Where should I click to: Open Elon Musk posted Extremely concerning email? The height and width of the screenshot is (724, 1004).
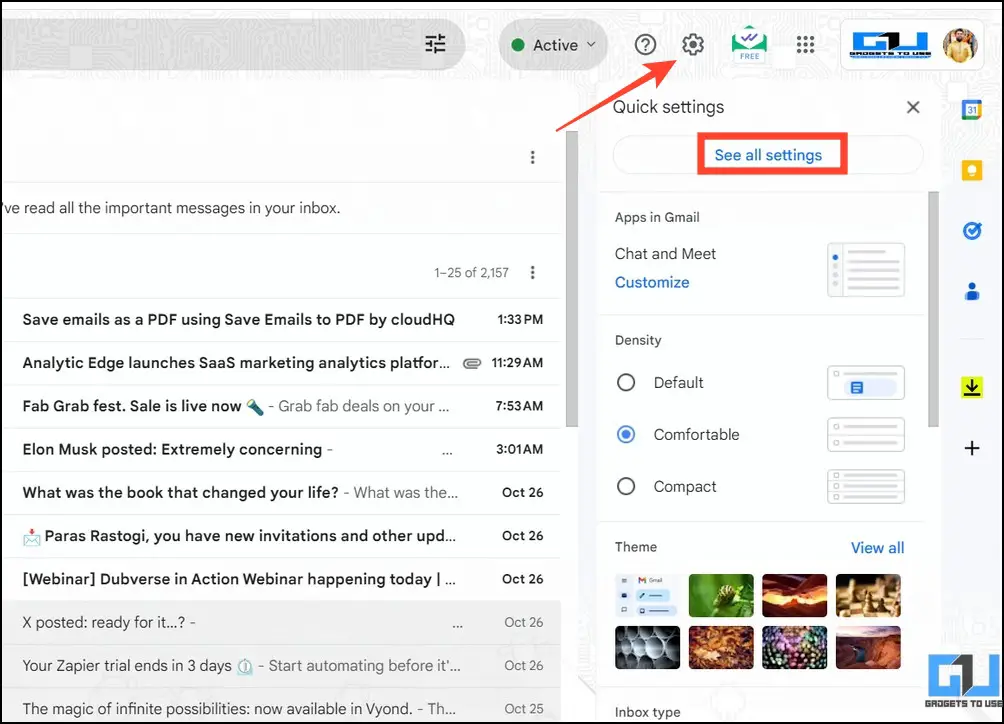point(282,449)
